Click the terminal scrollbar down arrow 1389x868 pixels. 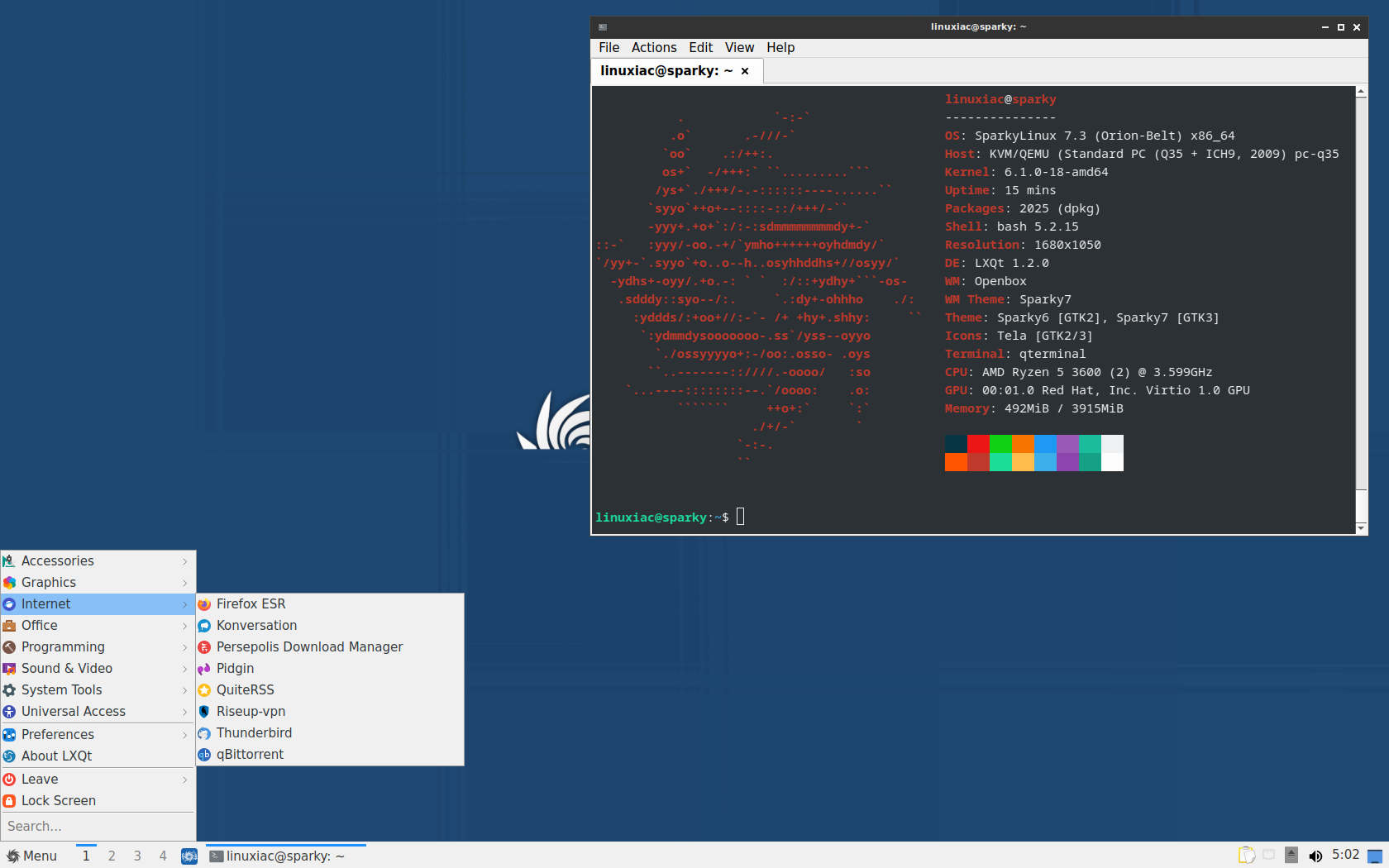click(1361, 527)
